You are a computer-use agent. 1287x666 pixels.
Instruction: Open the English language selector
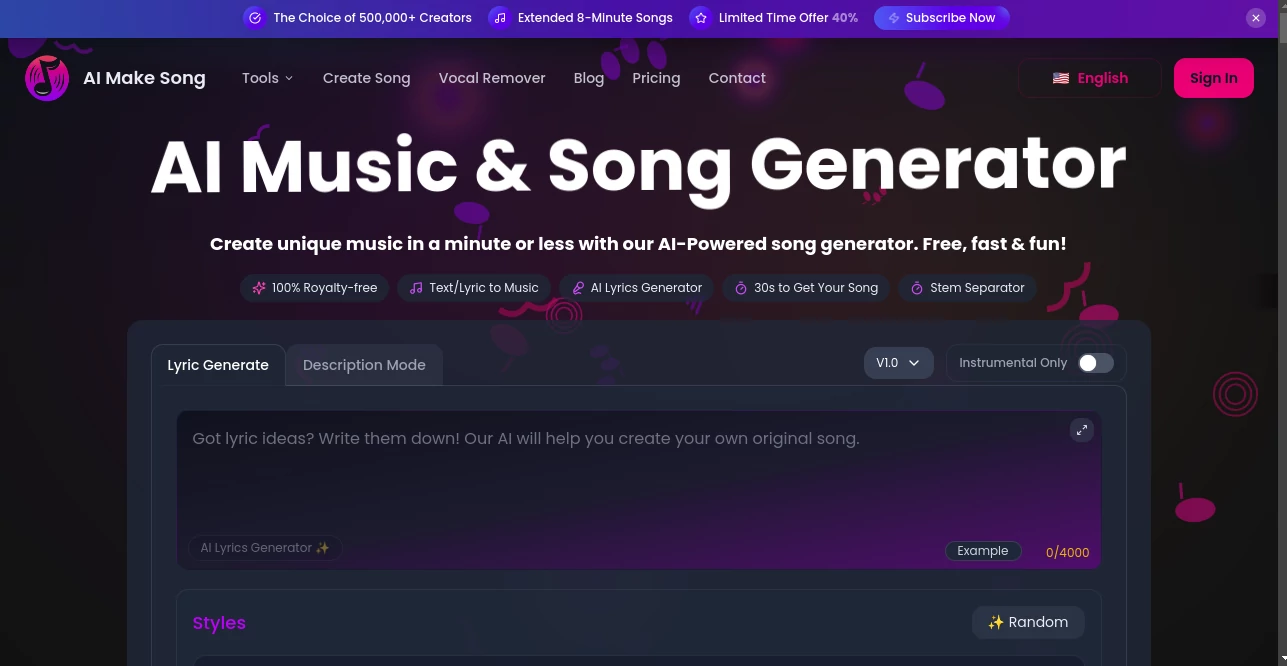(x=1089, y=77)
